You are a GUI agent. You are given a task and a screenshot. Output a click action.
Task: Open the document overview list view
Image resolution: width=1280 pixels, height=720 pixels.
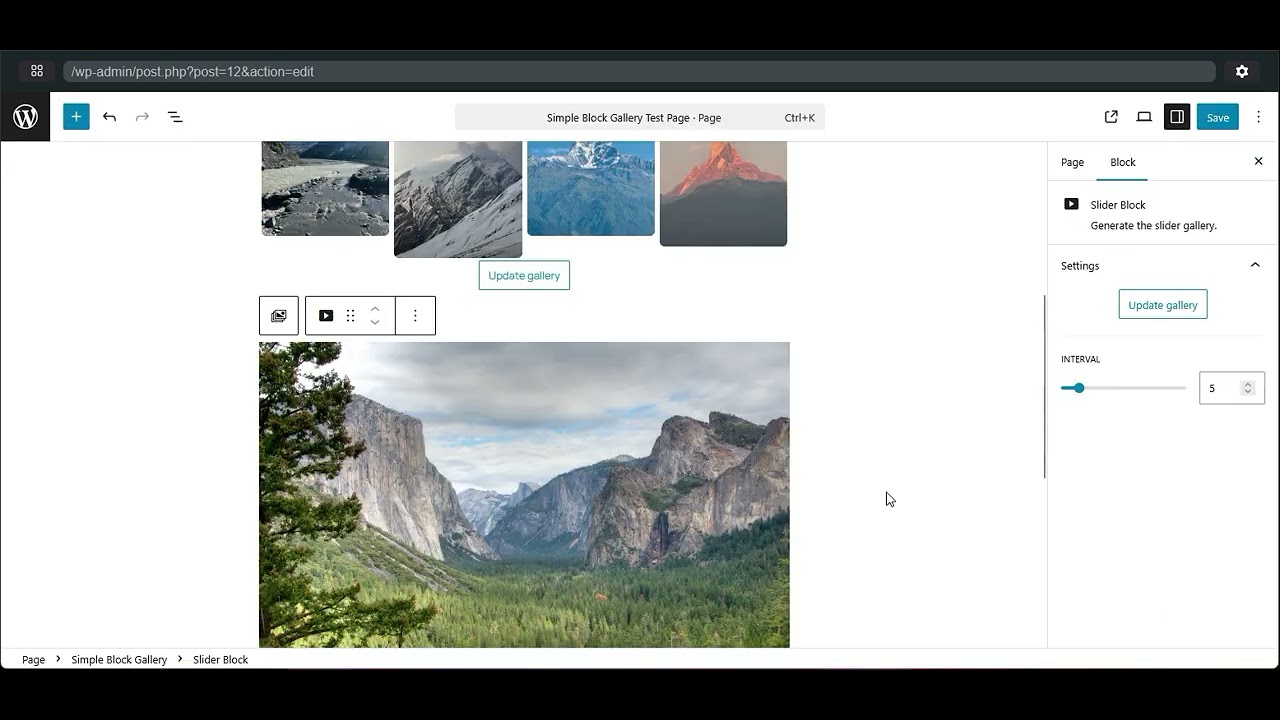[x=175, y=117]
